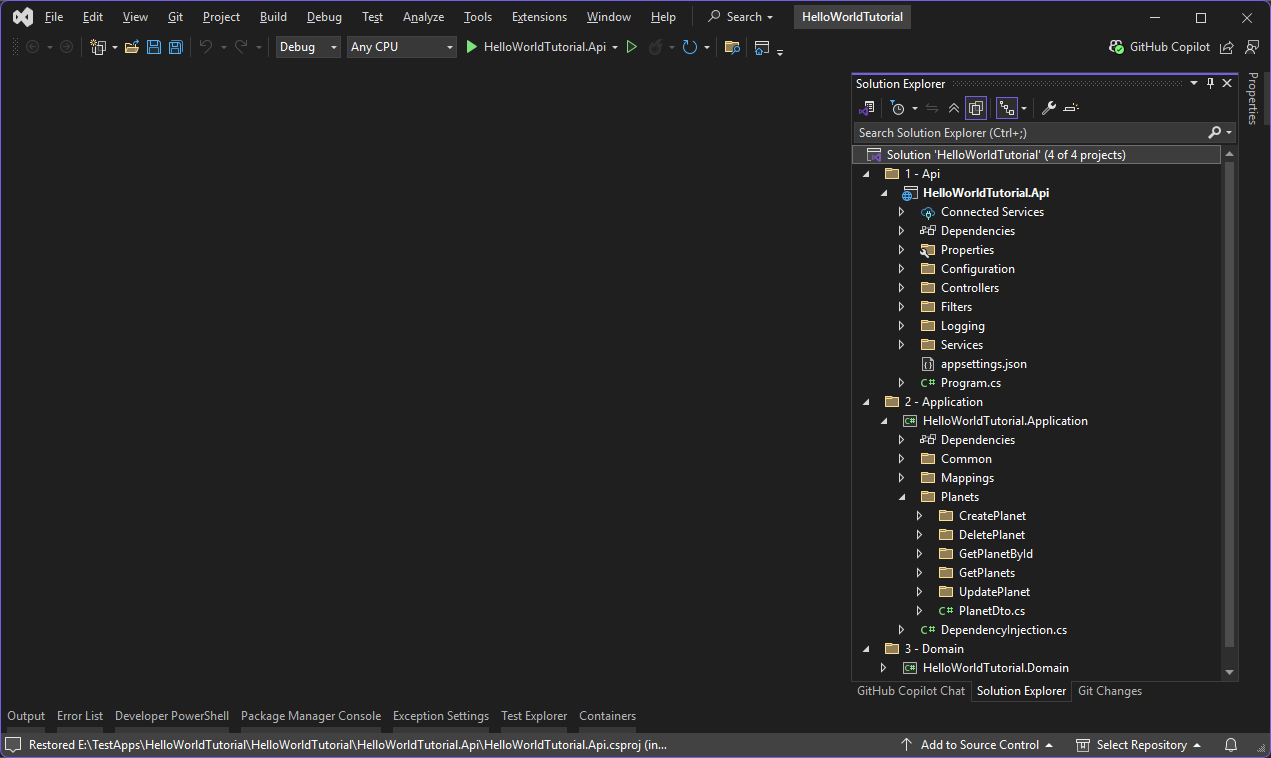The width and height of the screenshot is (1271, 758).
Task: Open the File menu
Action: coord(54,17)
